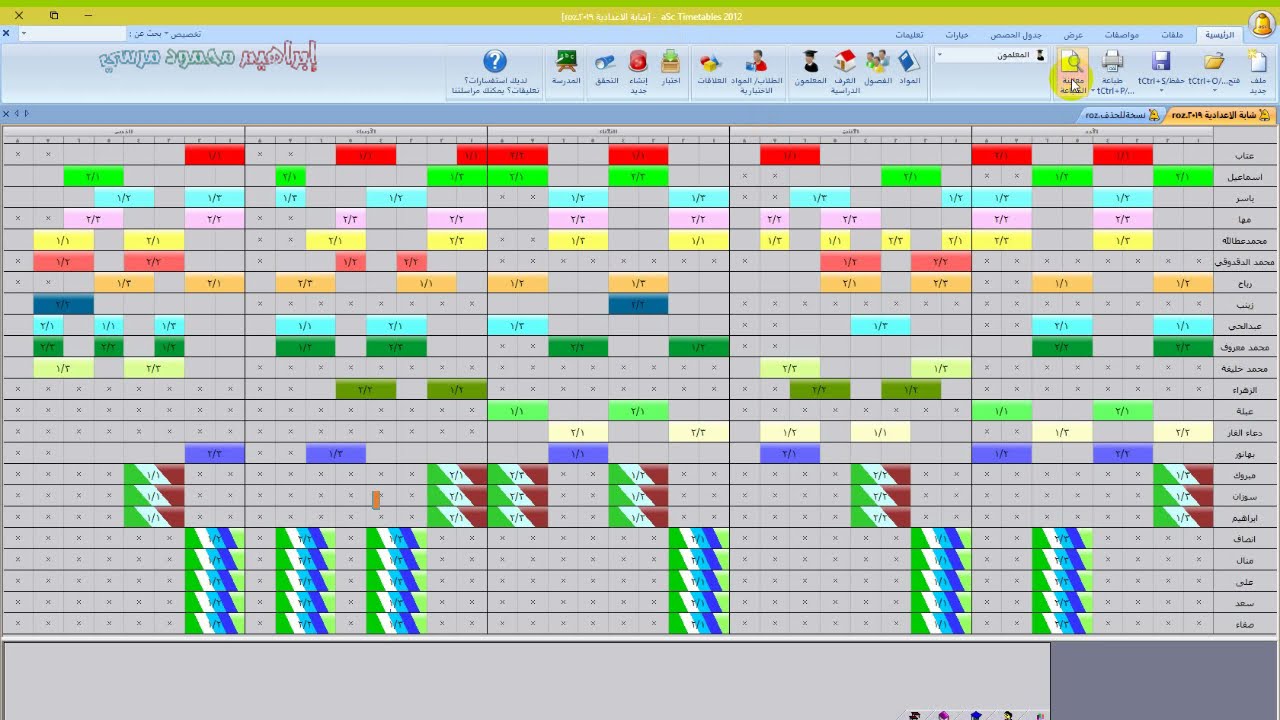The image size is (1280, 720).
Task: Select teacher row عبلة
Action: 1244,411
